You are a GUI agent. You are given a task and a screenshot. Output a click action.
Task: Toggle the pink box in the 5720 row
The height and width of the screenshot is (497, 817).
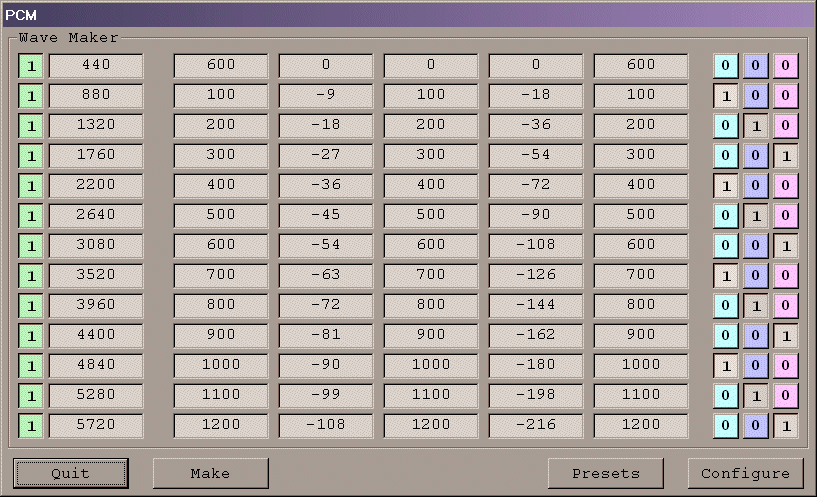786,426
